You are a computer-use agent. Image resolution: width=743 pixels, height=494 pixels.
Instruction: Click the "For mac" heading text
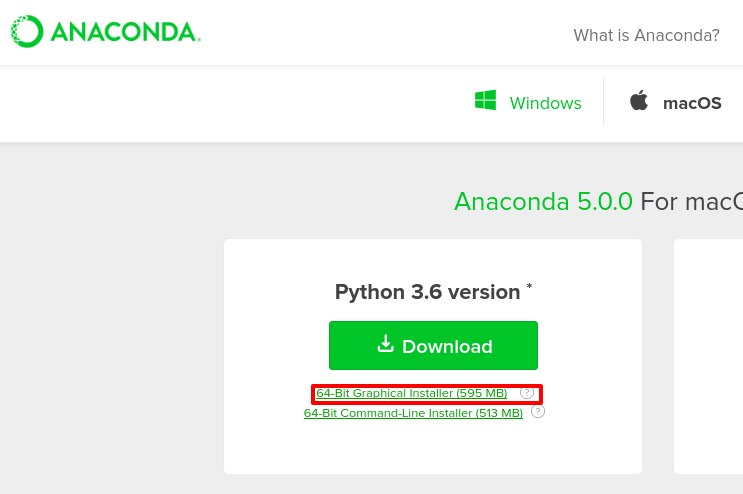(692, 202)
